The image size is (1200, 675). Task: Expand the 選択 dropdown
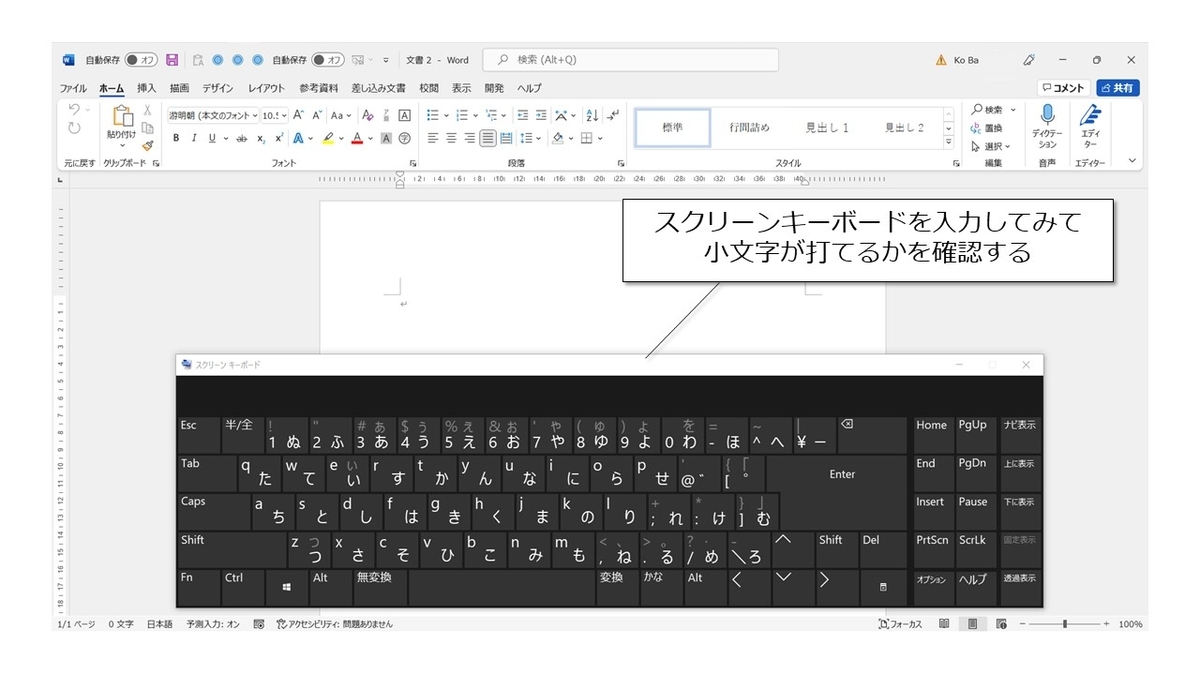pyautogui.click(x=1008, y=146)
